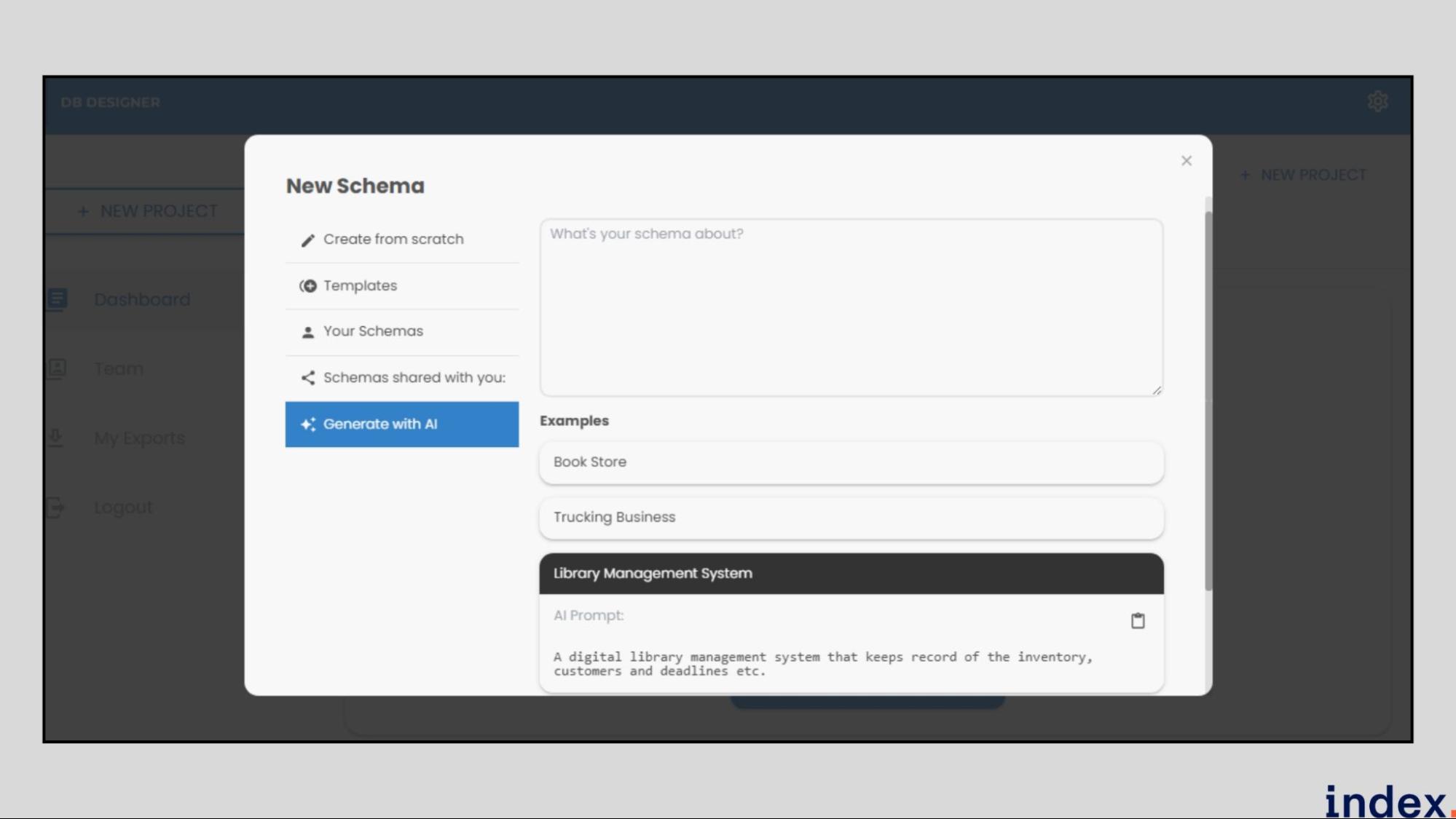
Task: Select the Trucking Business example
Action: (x=851, y=518)
